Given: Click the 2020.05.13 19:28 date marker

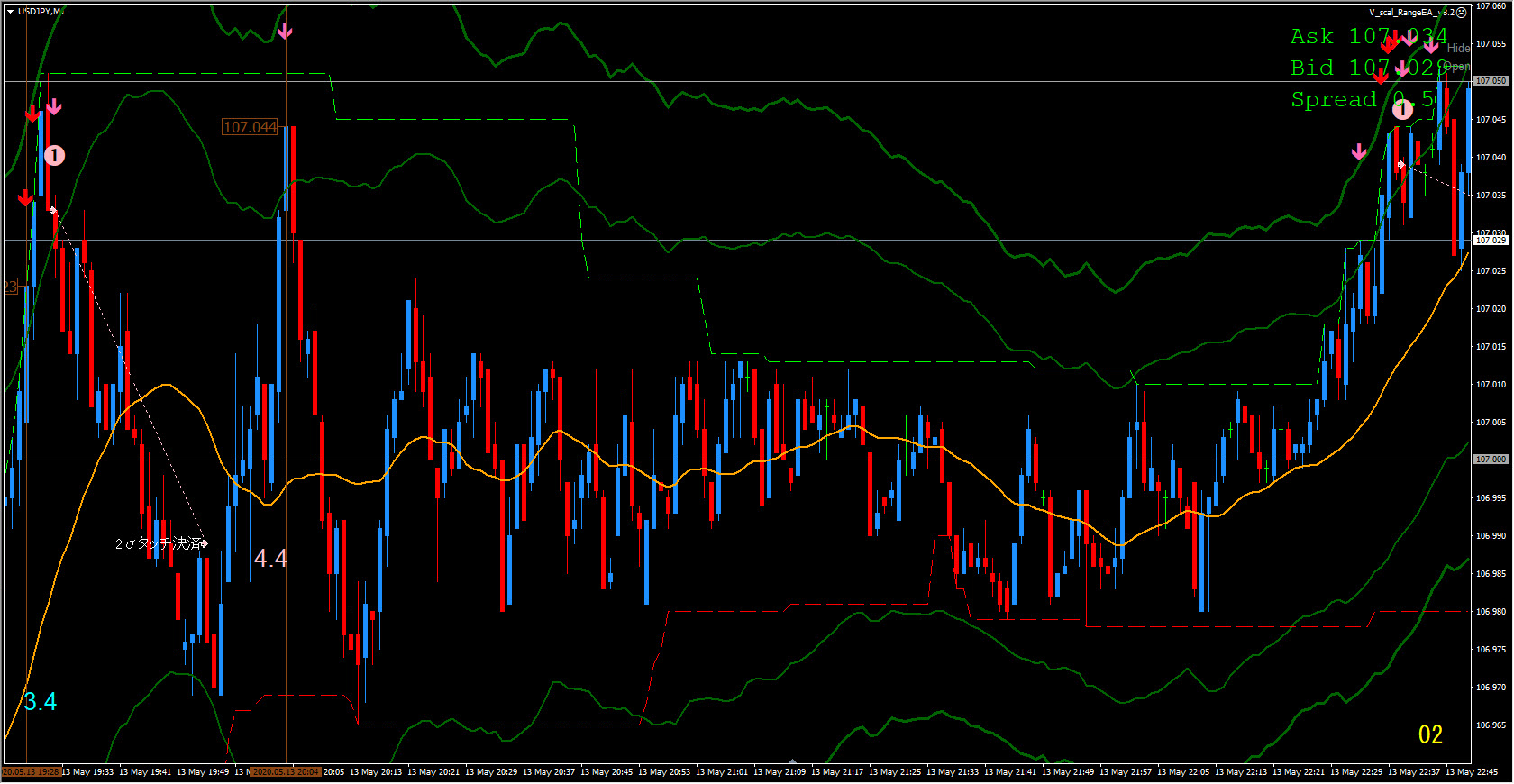Looking at the screenshot, I should click(31, 772).
